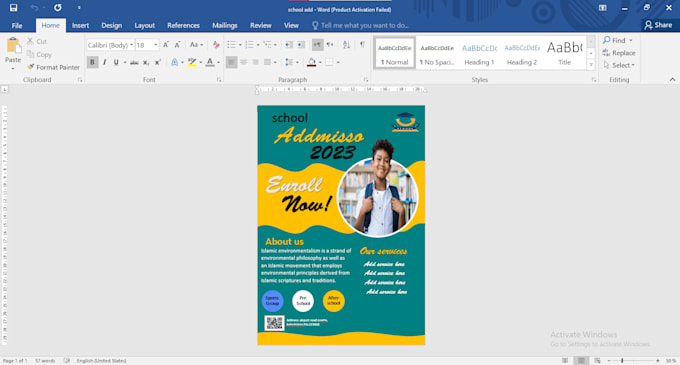This screenshot has height=365, width=680.
Task: Increase font size with Grow Font icon
Action: coord(166,45)
